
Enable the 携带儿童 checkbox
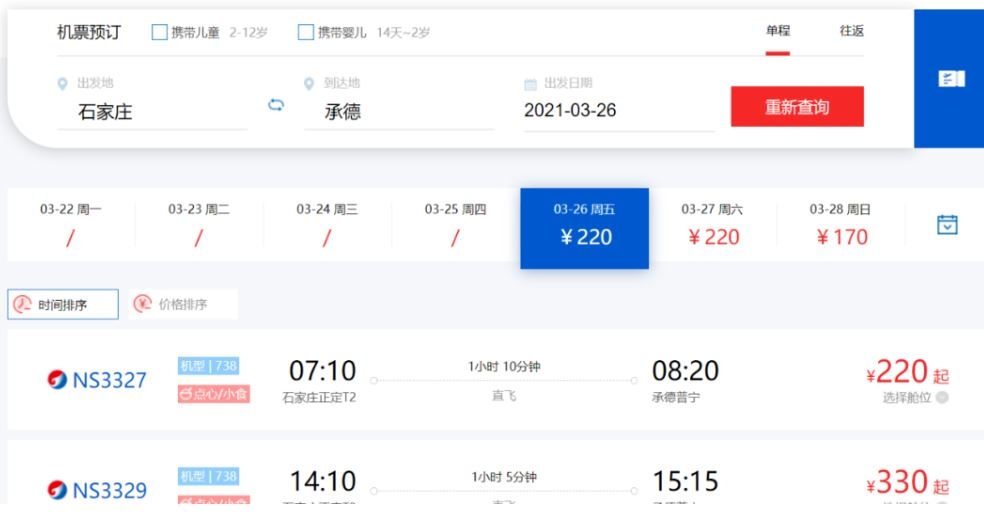tap(160, 32)
